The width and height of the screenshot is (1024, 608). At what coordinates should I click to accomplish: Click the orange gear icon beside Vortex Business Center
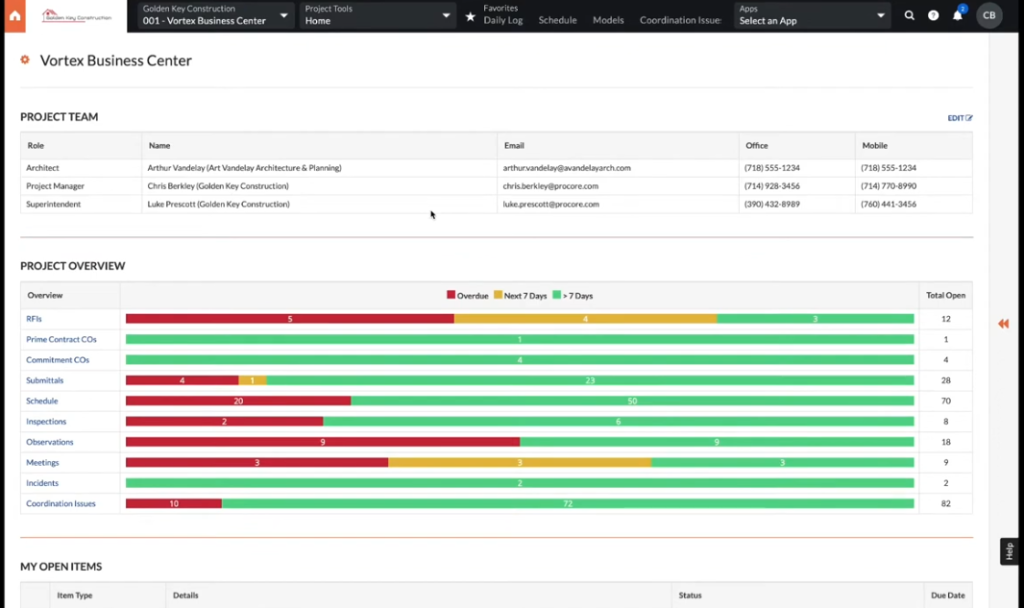click(25, 59)
